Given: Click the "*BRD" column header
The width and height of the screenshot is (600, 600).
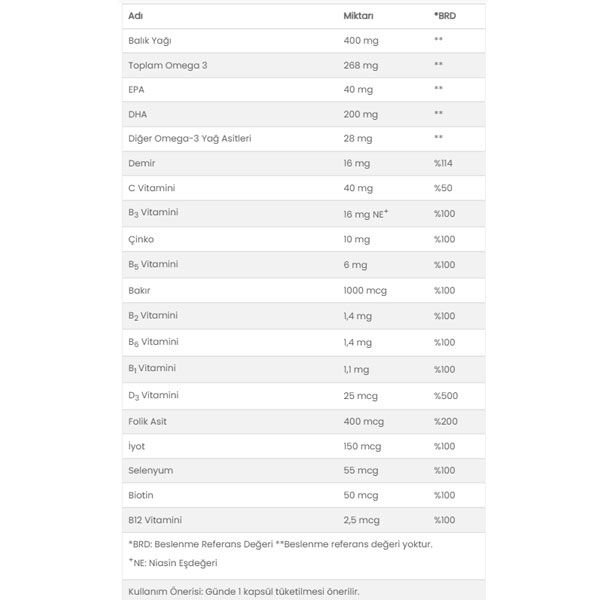Looking at the screenshot, I should click(x=444, y=16).
